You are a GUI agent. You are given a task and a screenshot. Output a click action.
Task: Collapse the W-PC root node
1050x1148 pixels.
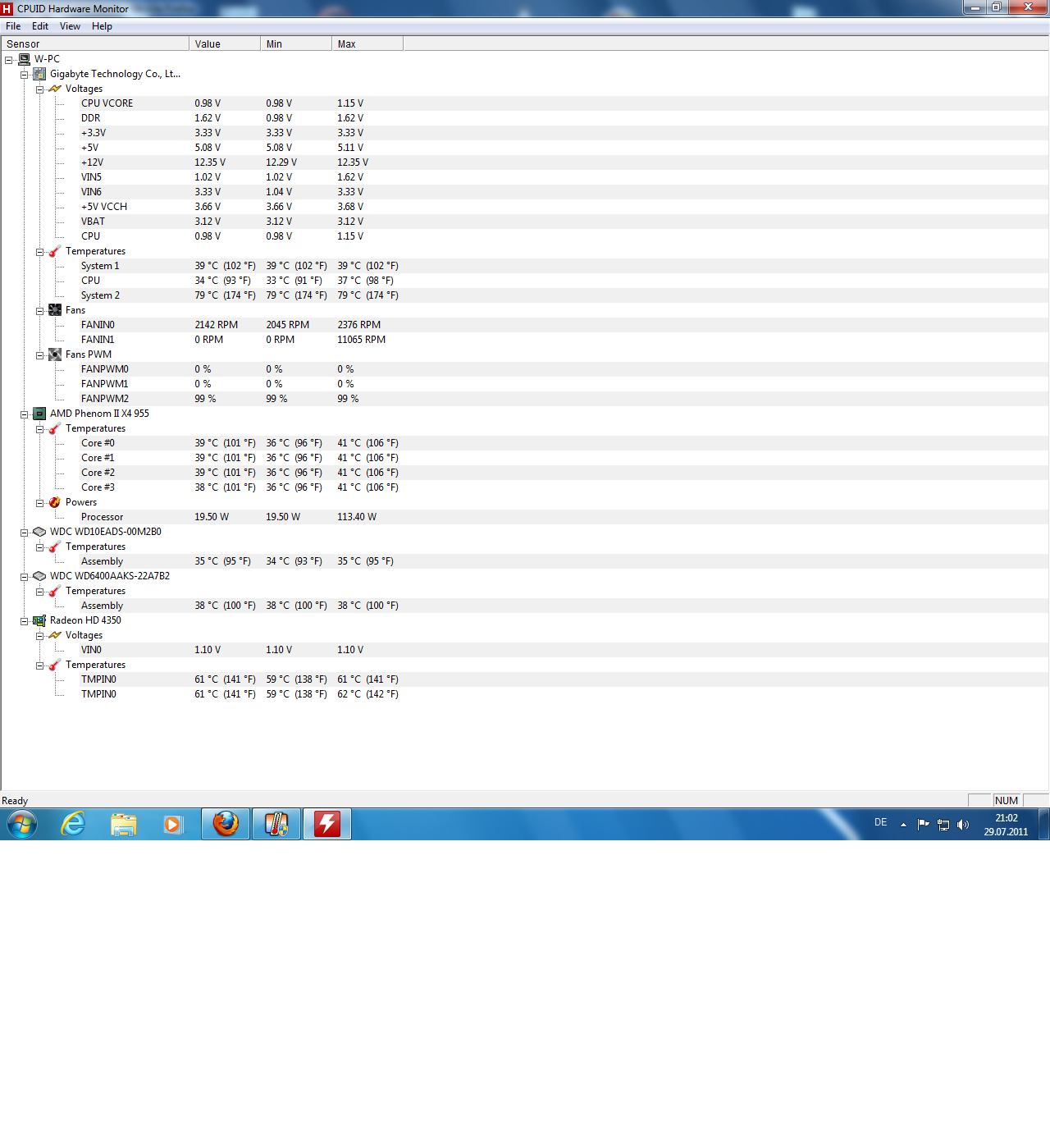pos(8,60)
